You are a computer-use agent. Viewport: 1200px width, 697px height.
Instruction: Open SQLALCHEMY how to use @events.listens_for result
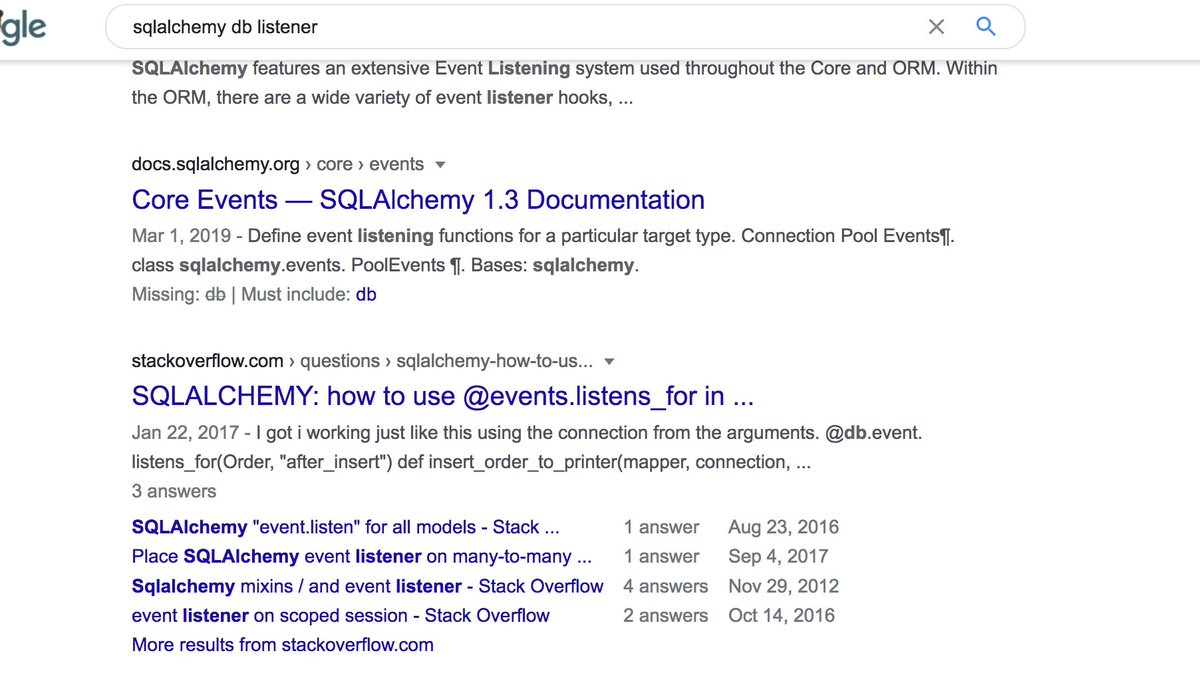coord(442,396)
